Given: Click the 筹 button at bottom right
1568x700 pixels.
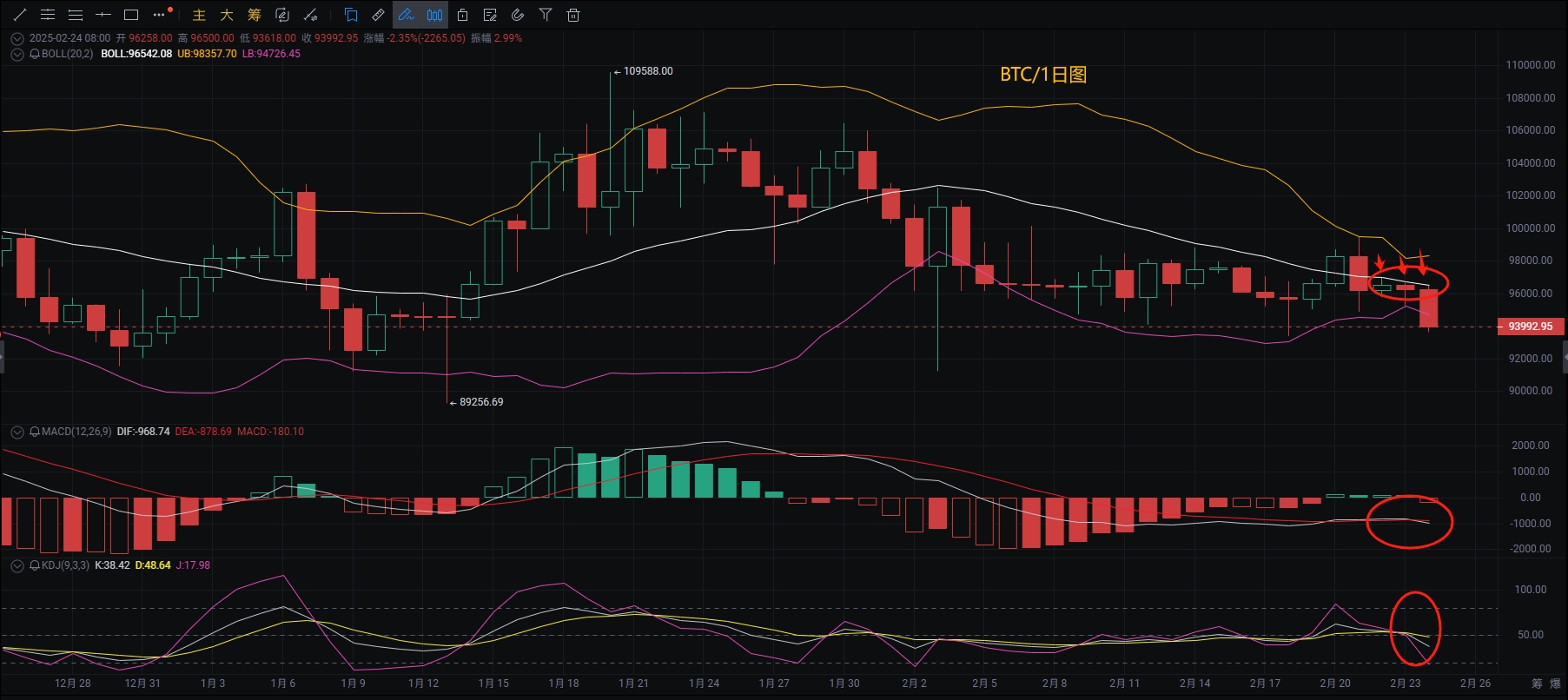Looking at the screenshot, I should [x=1537, y=683].
